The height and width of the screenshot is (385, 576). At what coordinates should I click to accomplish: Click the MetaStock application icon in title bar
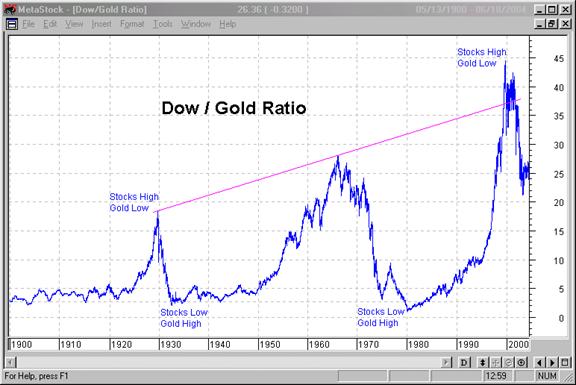[11, 9]
